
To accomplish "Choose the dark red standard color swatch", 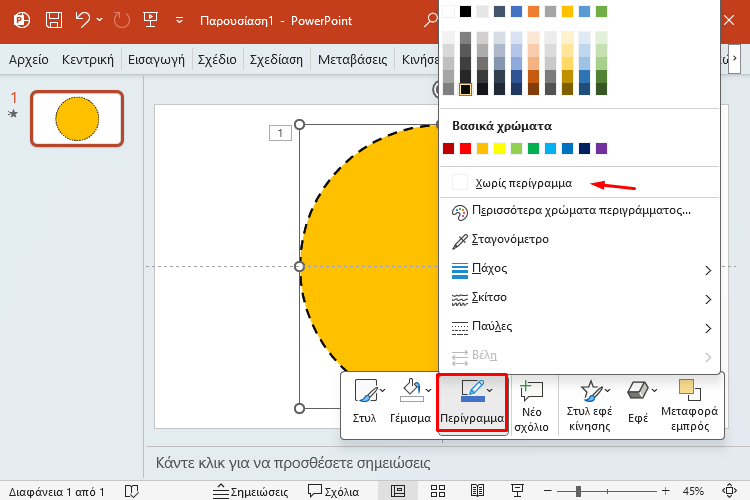I will (448, 148).
